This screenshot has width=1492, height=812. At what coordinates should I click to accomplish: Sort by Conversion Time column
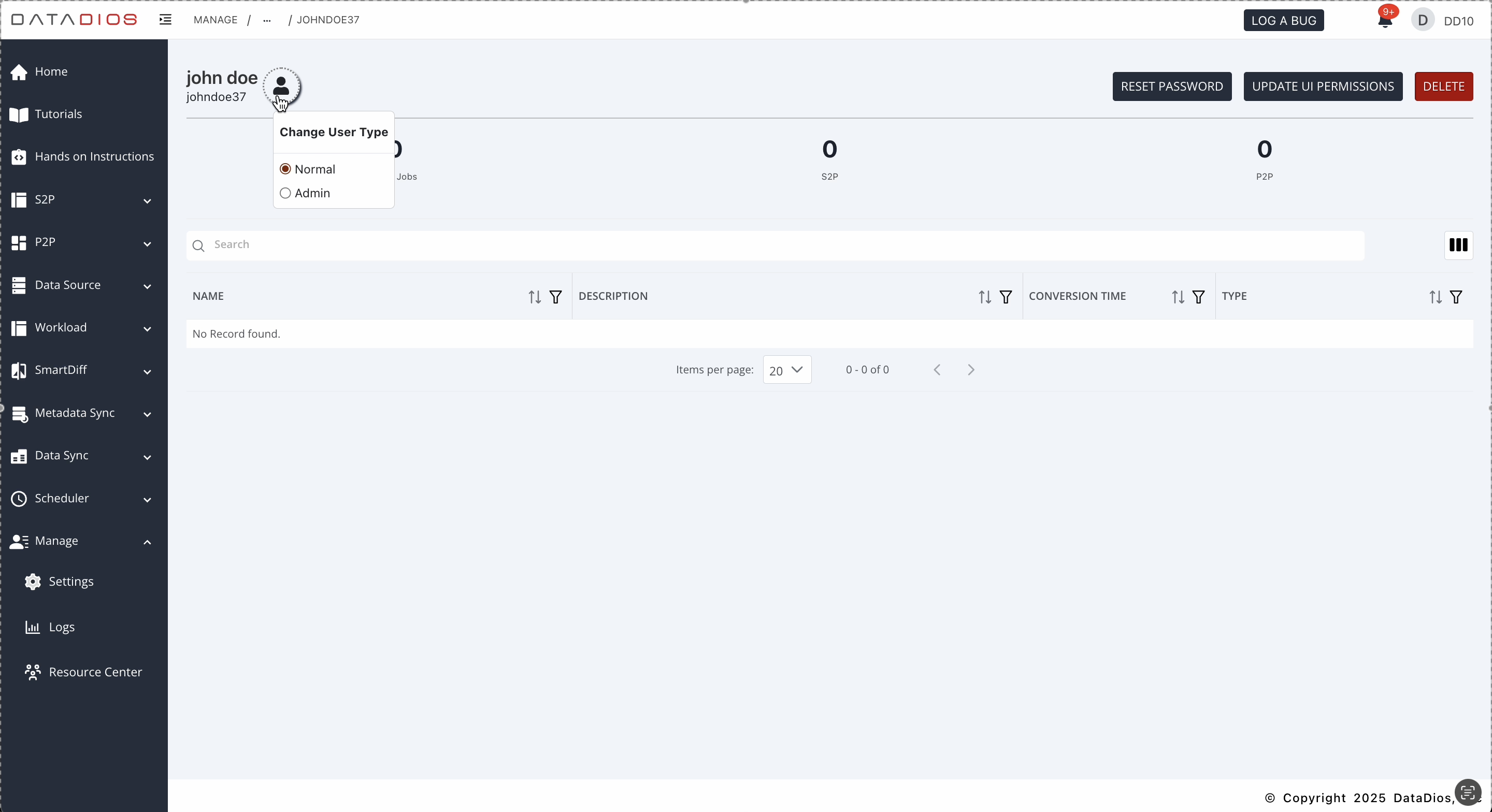pos(1178,297)
